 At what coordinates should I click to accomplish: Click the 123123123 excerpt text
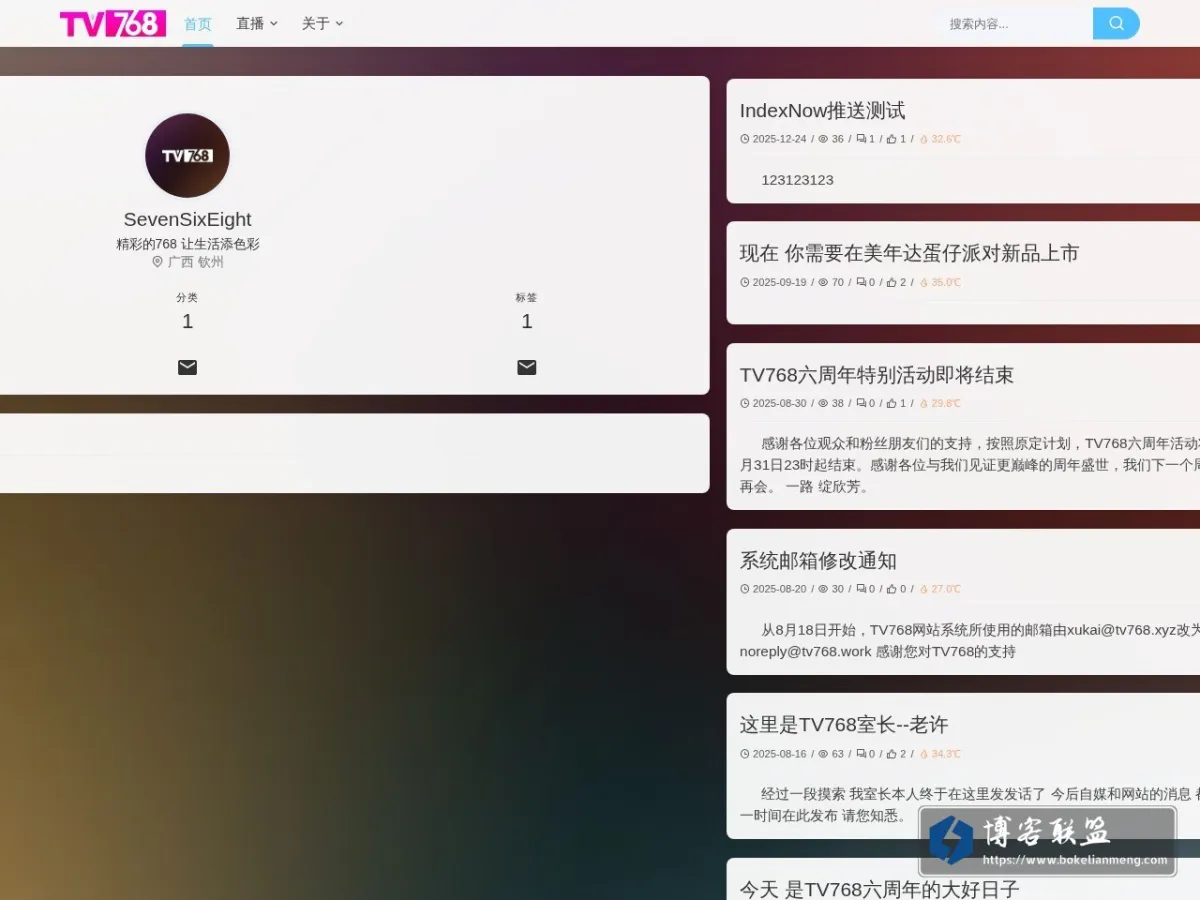tap(797, 180)
